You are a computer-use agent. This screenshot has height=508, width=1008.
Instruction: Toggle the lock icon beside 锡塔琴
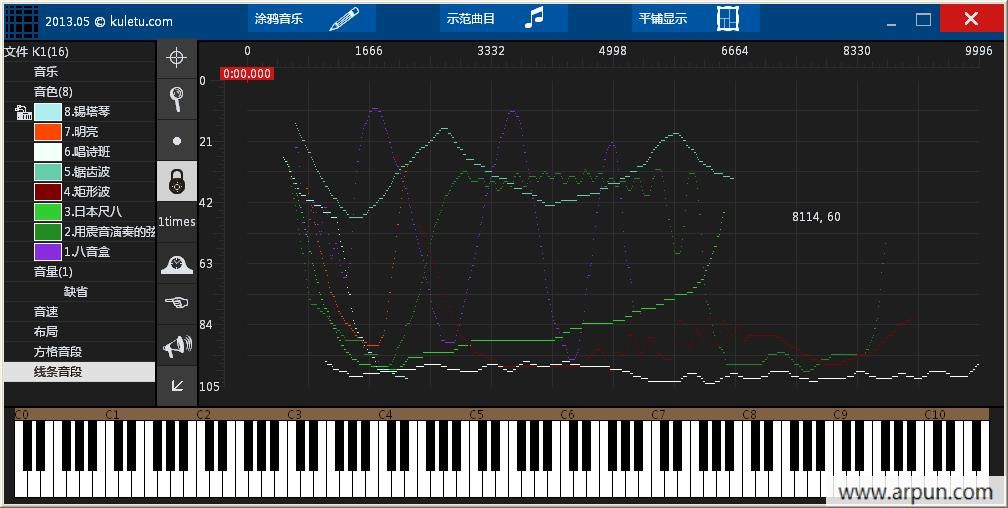[24, 112]
